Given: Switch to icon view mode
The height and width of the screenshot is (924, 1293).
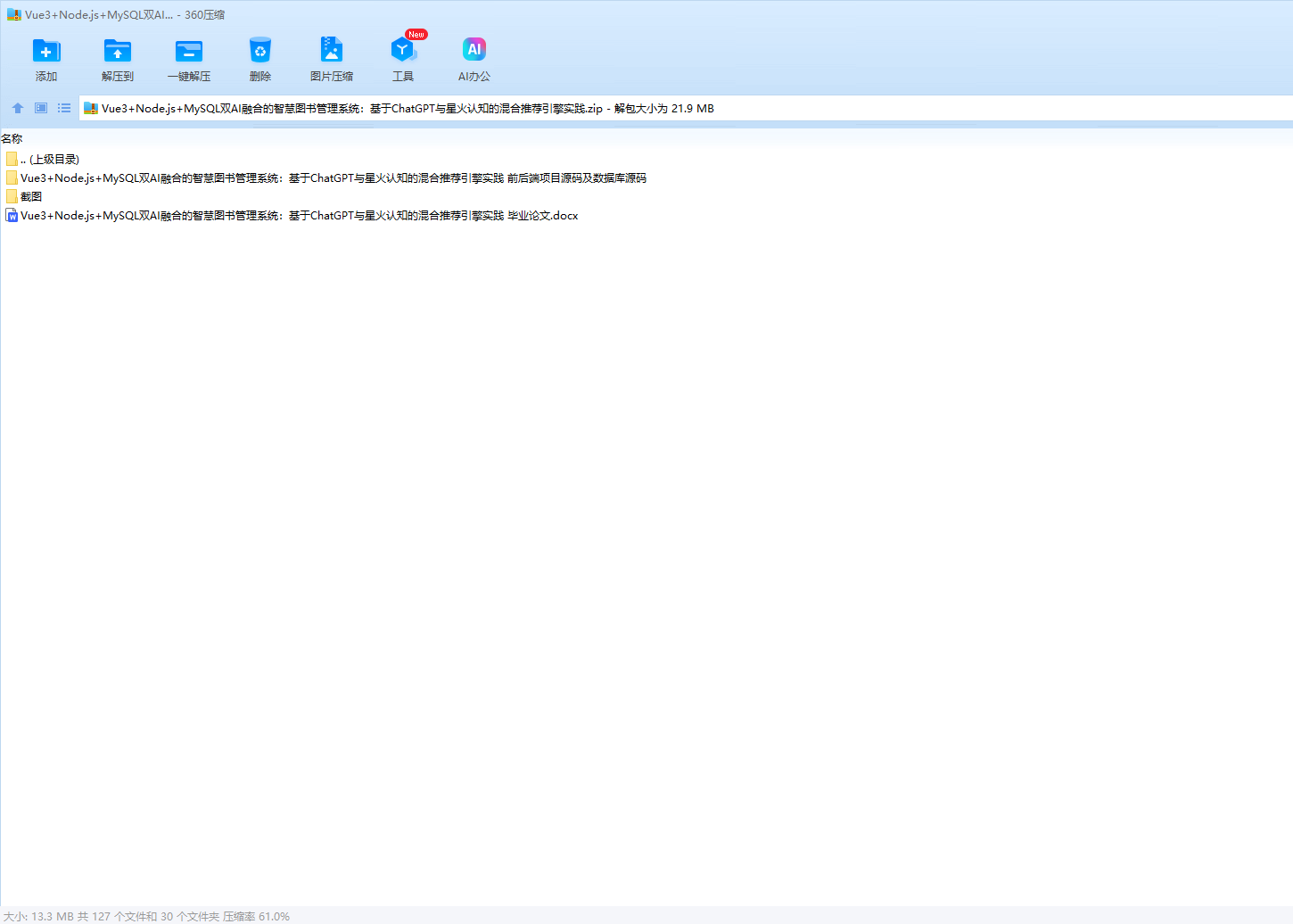Looking at the screenshot, I should pos(41,108).
